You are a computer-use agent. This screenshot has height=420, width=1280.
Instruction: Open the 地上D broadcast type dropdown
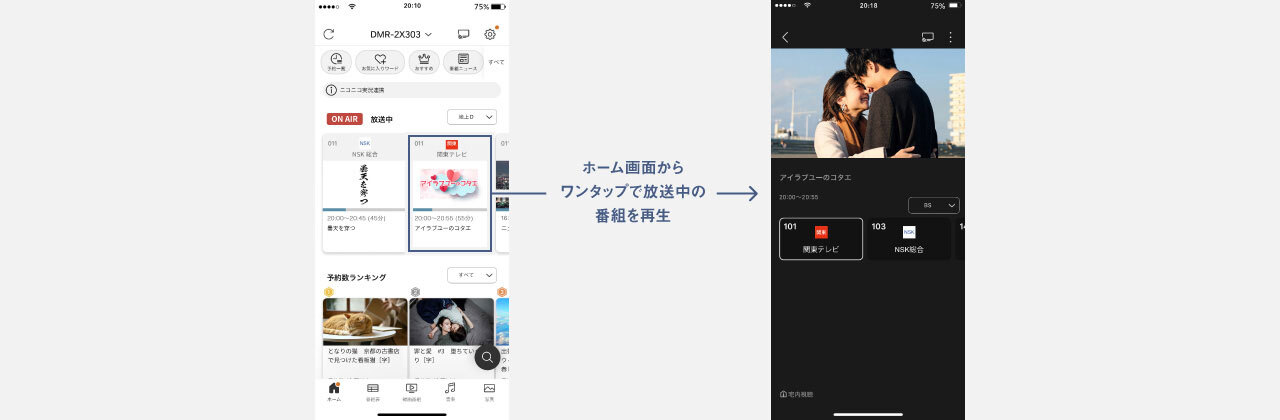click(471, 117)
